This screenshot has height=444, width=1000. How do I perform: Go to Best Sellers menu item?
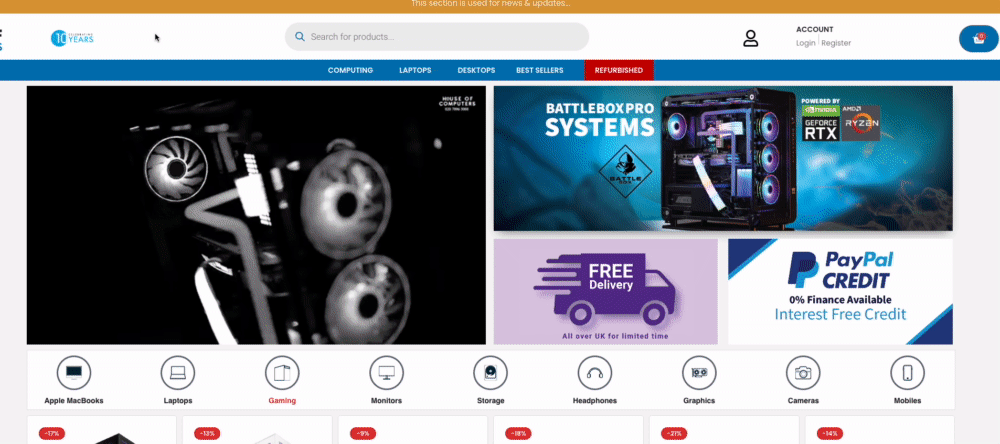pyautogui.click(x=540, y=70)
